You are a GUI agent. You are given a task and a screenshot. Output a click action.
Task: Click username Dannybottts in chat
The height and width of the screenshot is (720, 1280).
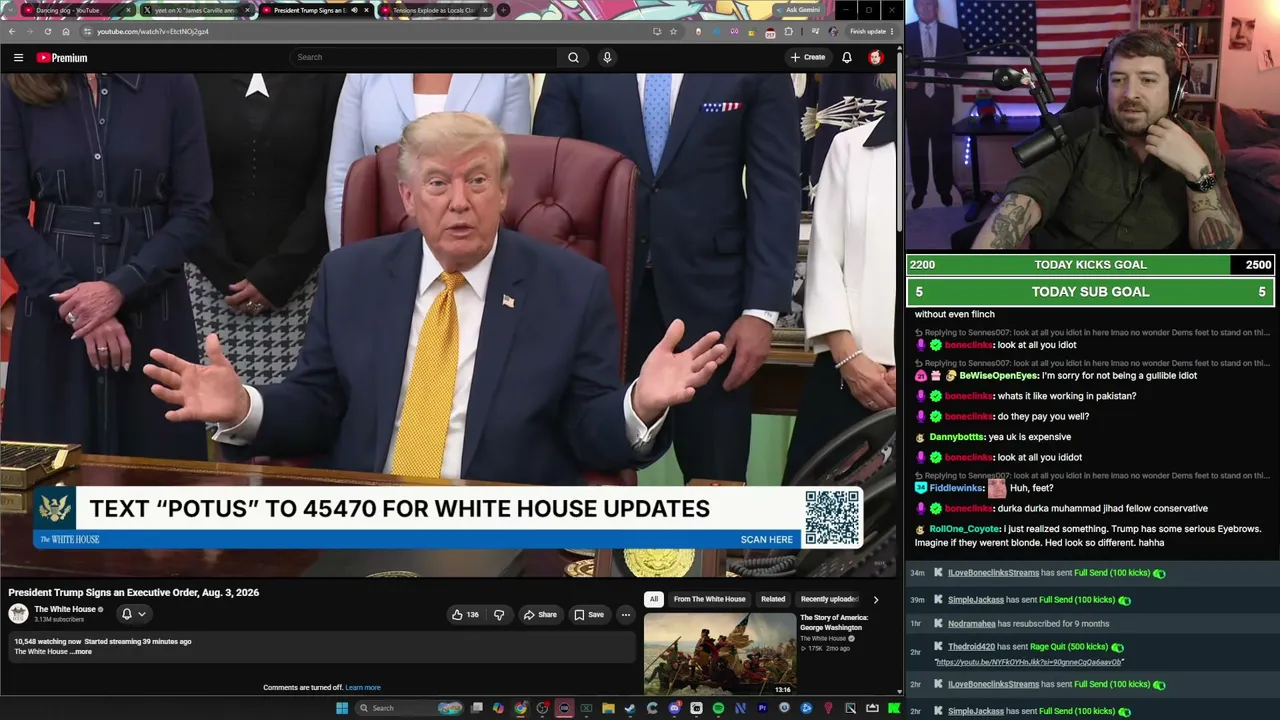point(957,437)
